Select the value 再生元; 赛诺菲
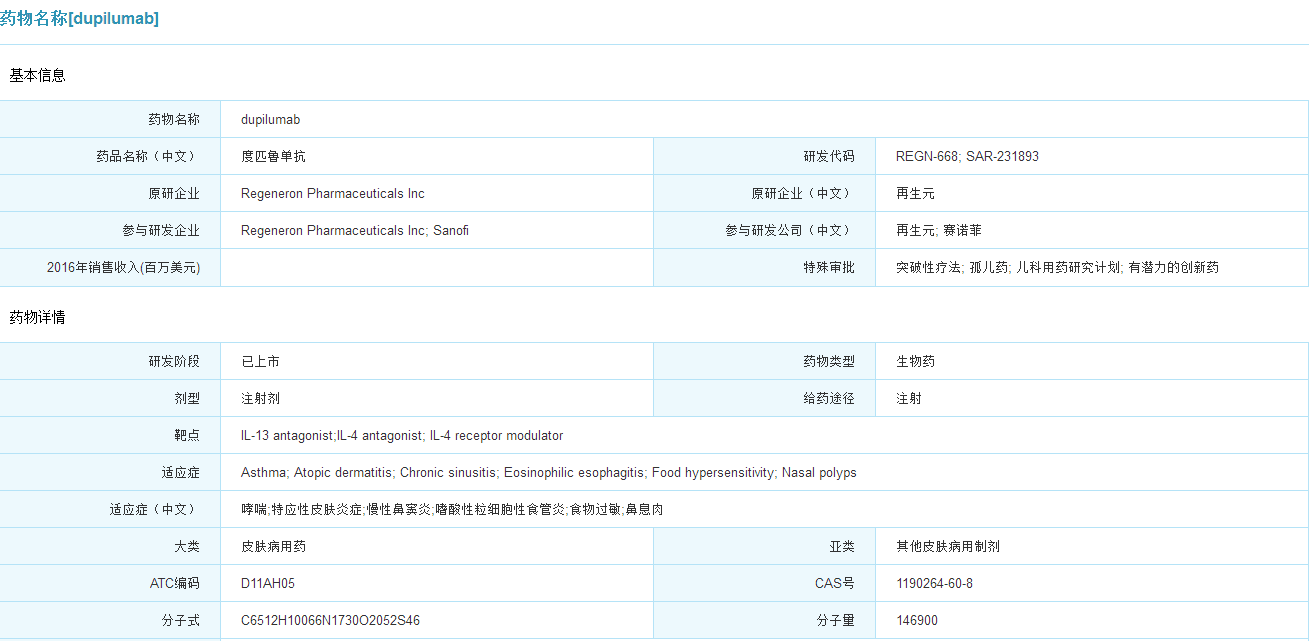Image resolution: width=1309 pixels, height=641 pixels. click(x=939, y=230)
